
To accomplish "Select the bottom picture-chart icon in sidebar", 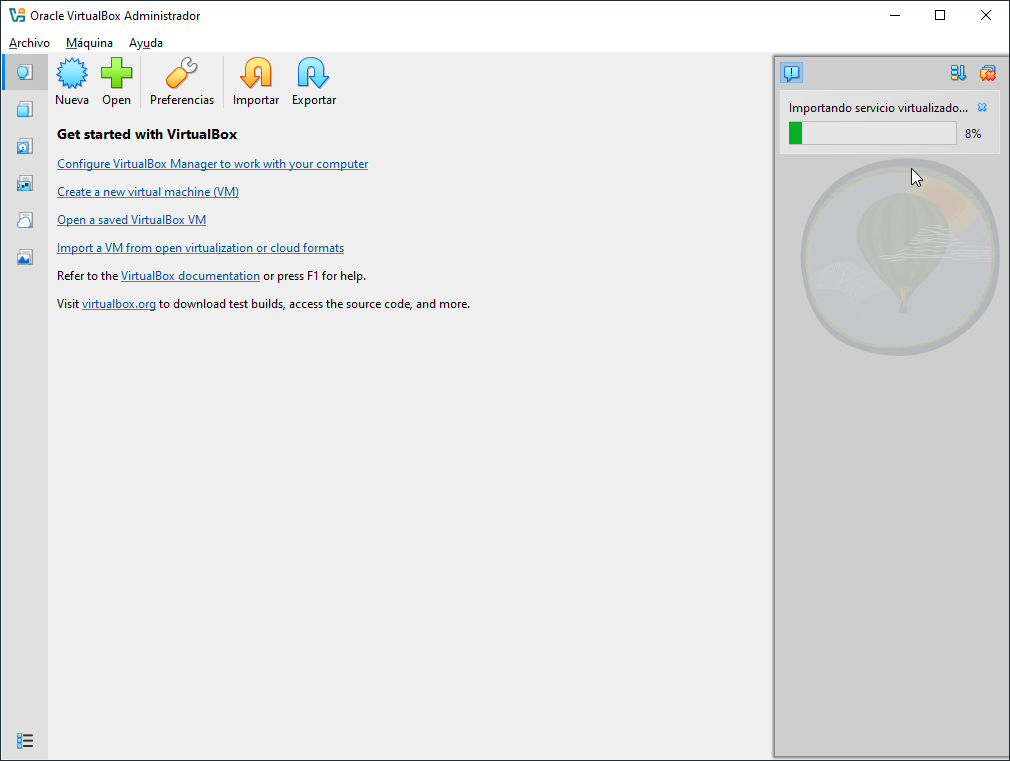I will coord(25,257).
